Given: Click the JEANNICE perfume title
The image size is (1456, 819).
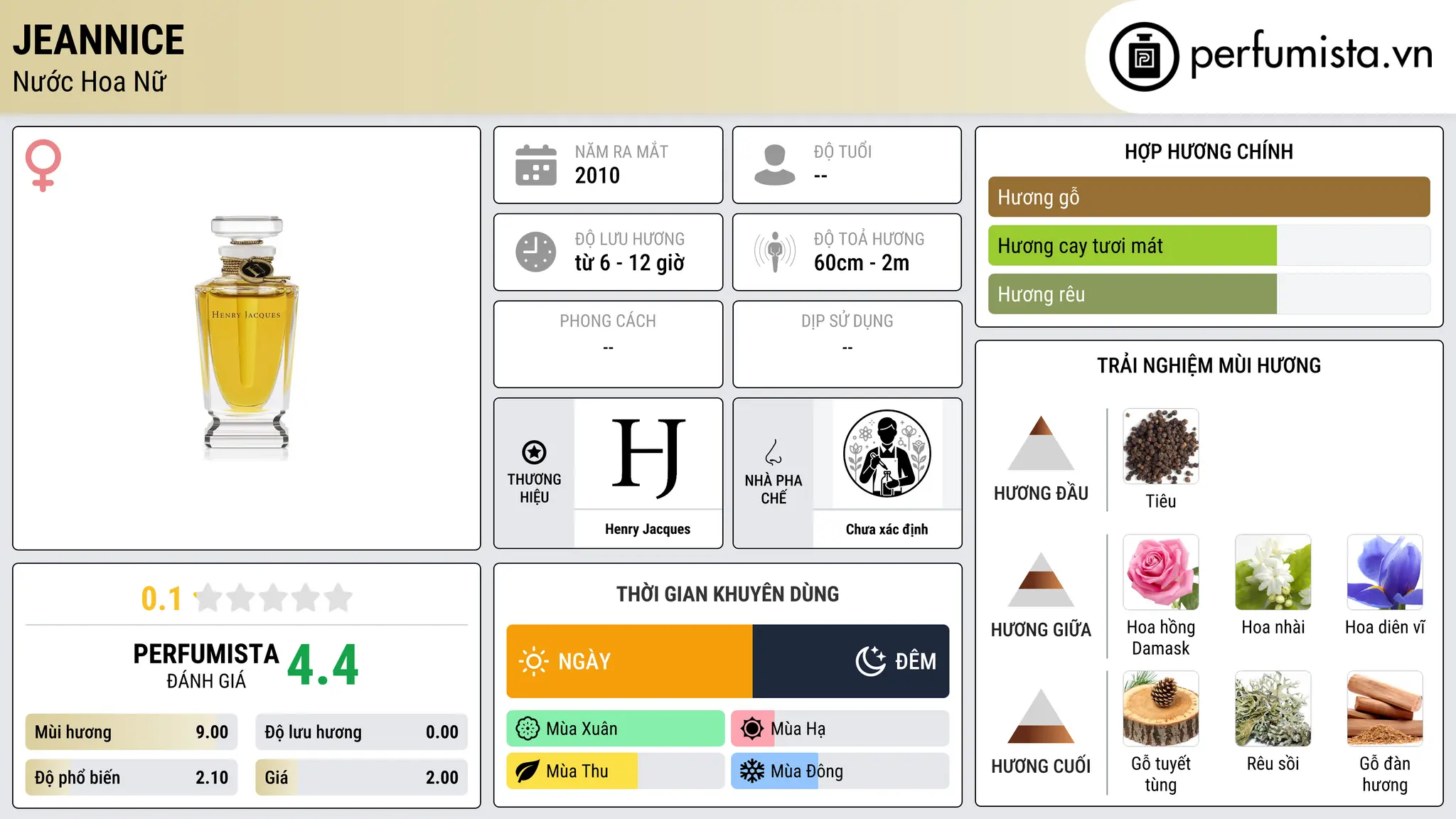Looking at the screenshot, I should 99,40.
